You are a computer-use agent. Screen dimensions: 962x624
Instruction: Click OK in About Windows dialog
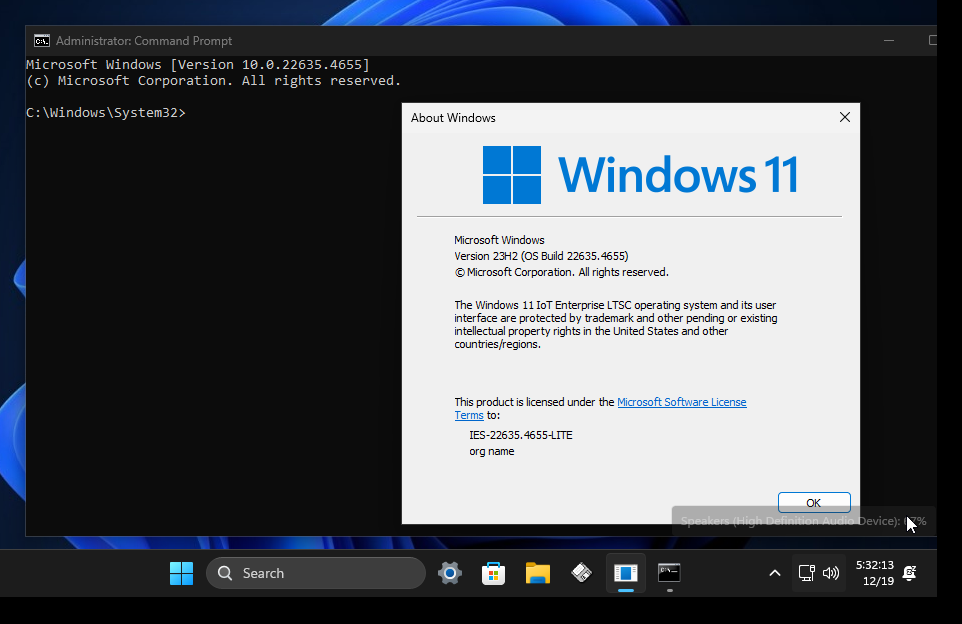click(814, 503)
